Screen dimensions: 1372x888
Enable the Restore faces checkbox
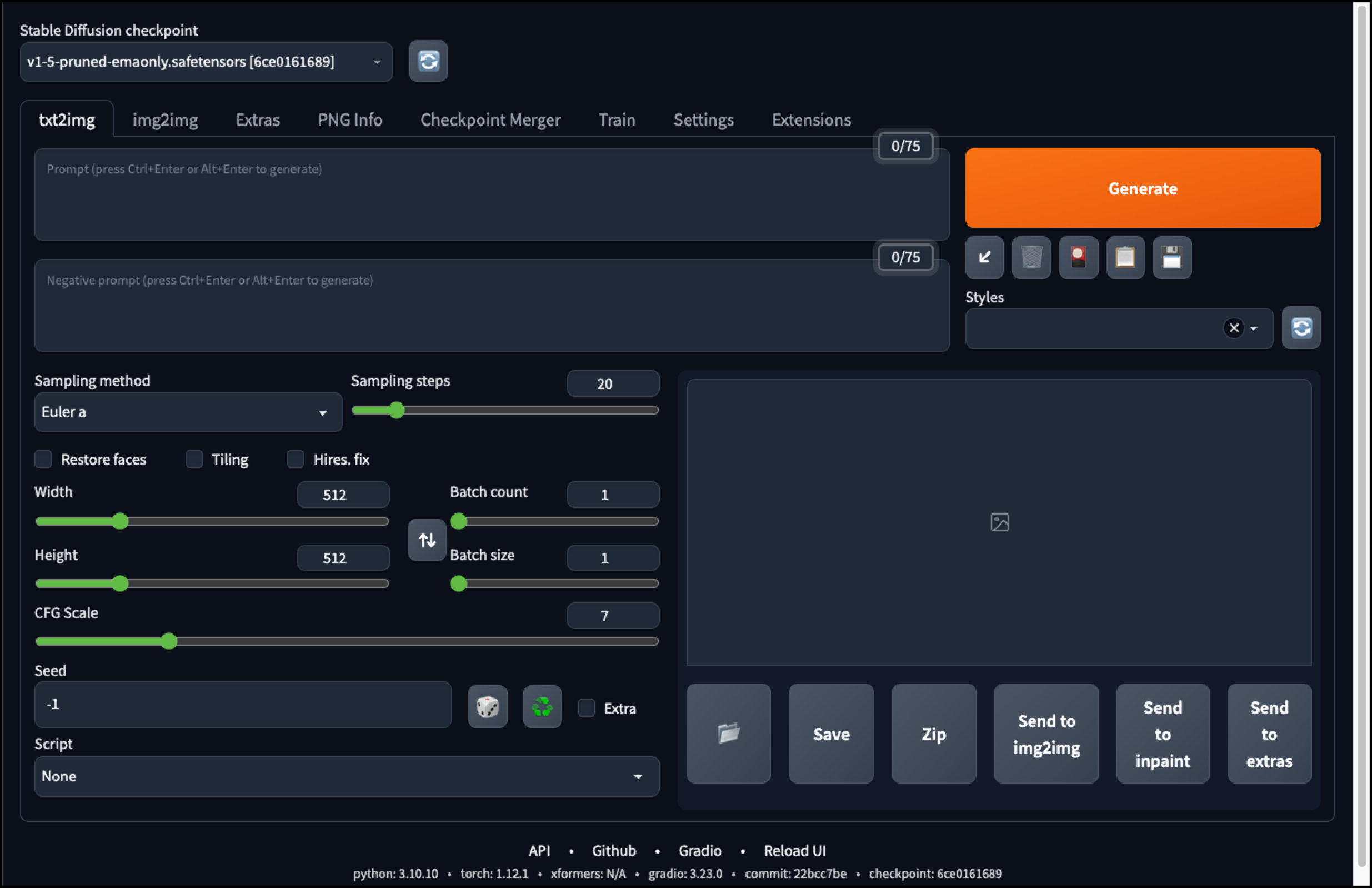44,459
